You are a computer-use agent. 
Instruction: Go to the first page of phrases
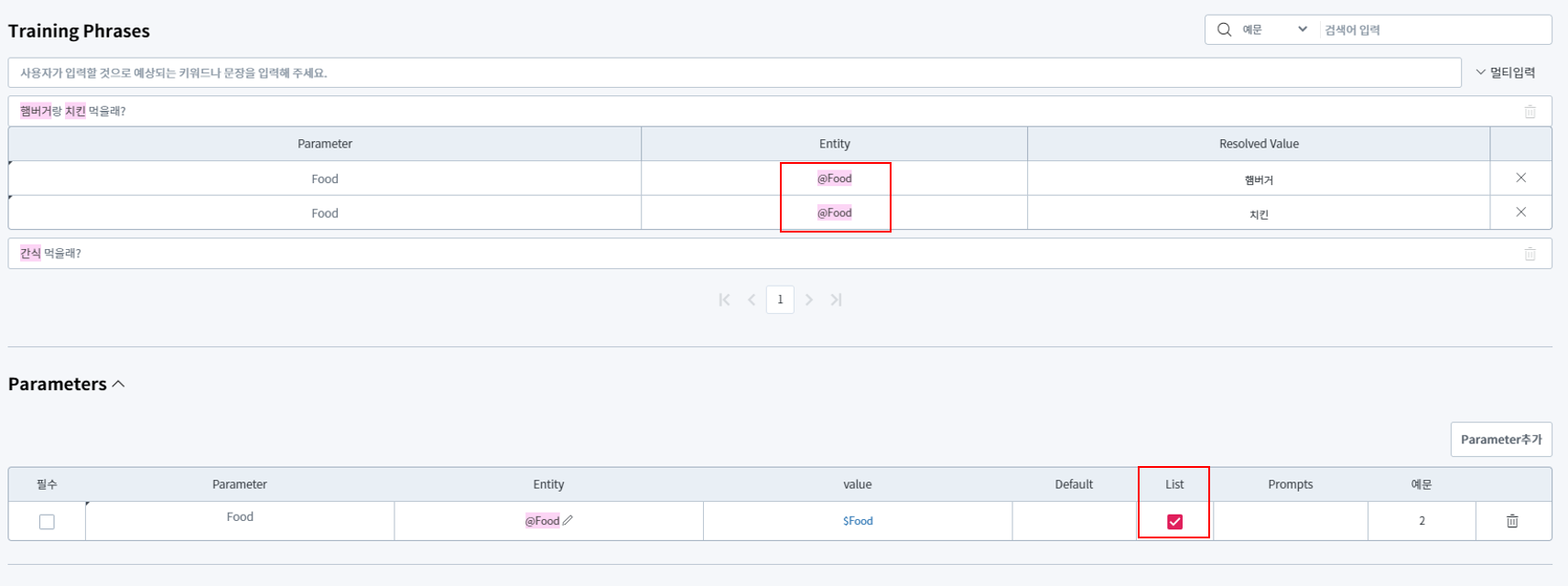click(724, 299)
